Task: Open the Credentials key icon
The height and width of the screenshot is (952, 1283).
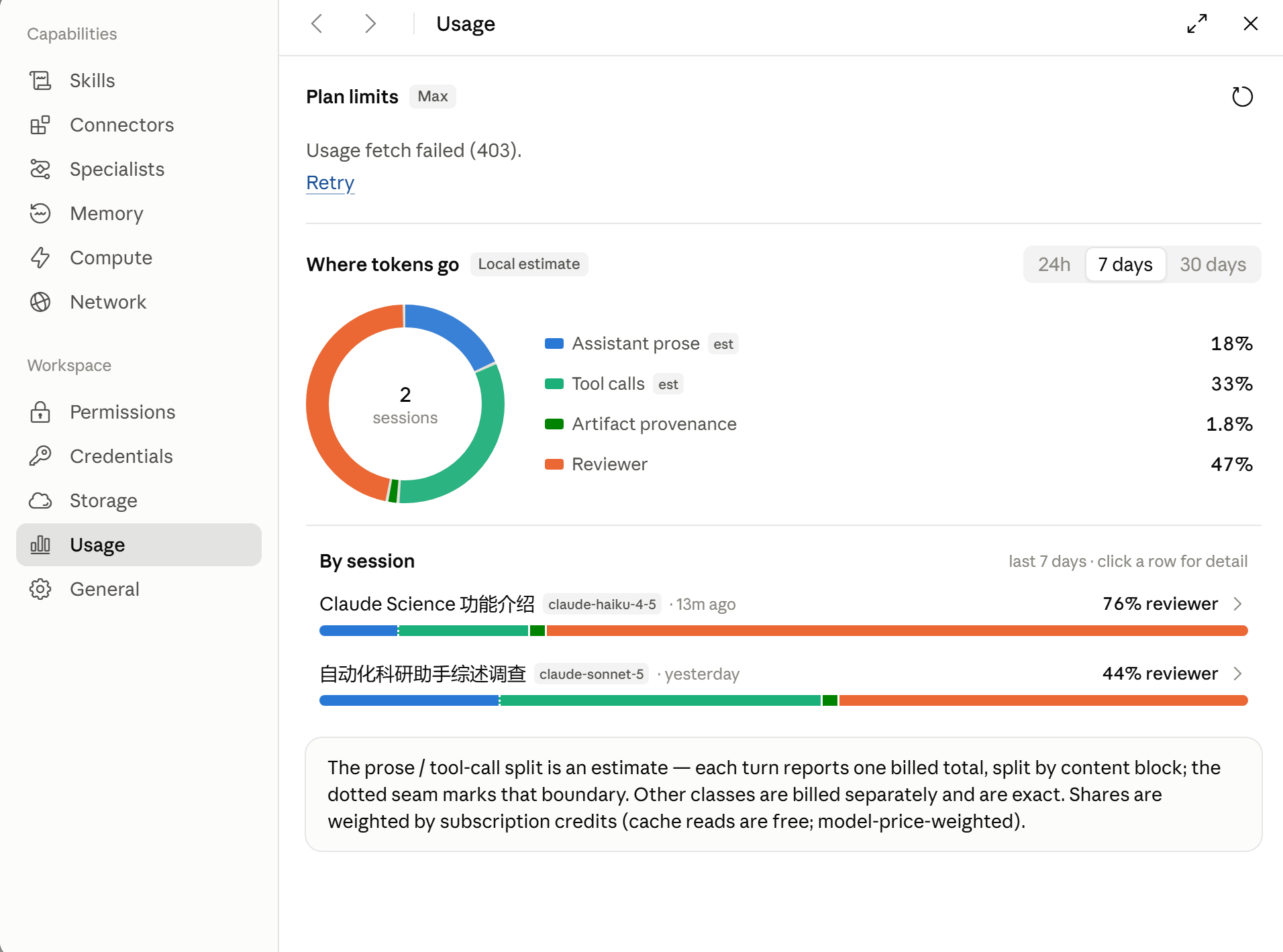Action: pos(40,456)
